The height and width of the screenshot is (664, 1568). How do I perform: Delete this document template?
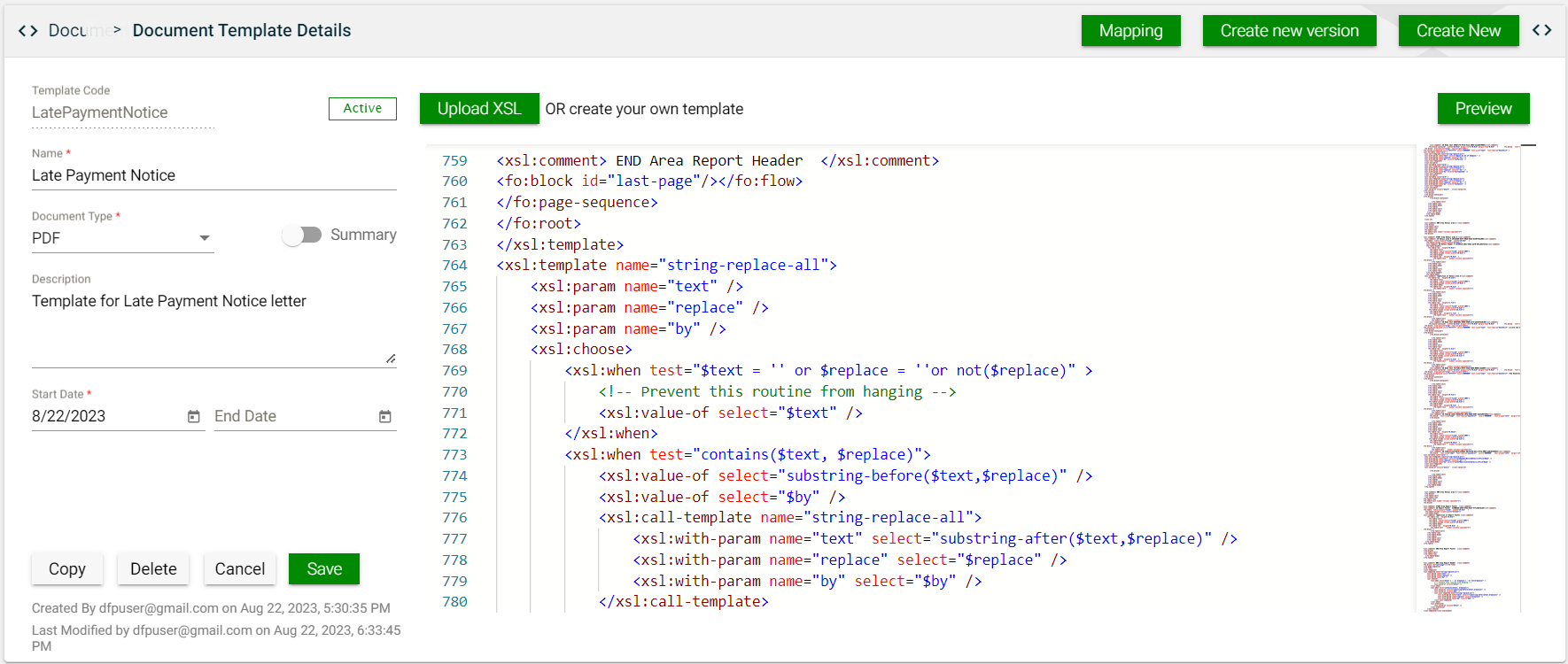(x=153, y=569)
